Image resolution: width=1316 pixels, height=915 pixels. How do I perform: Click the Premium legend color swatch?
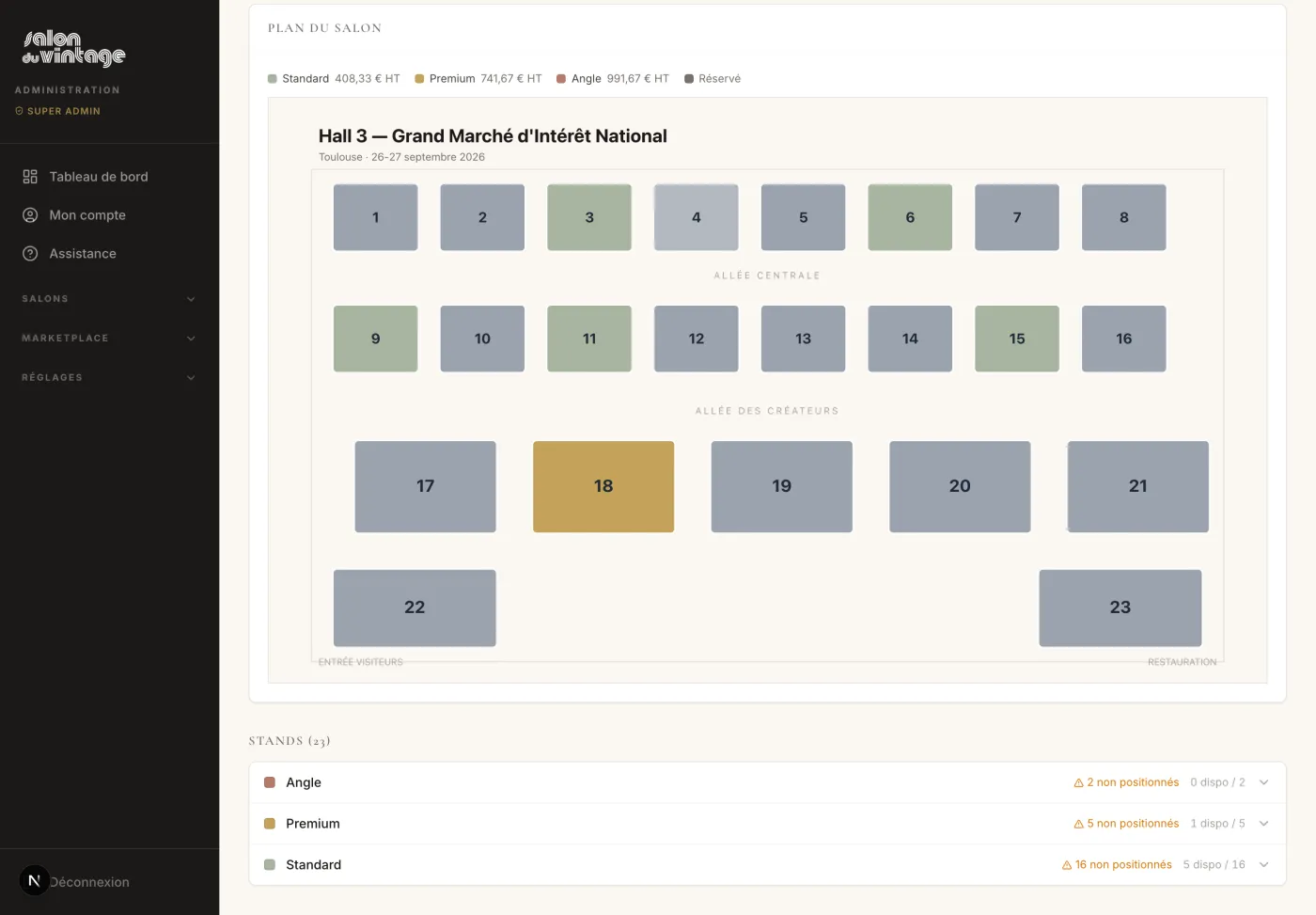click(419, 79)
